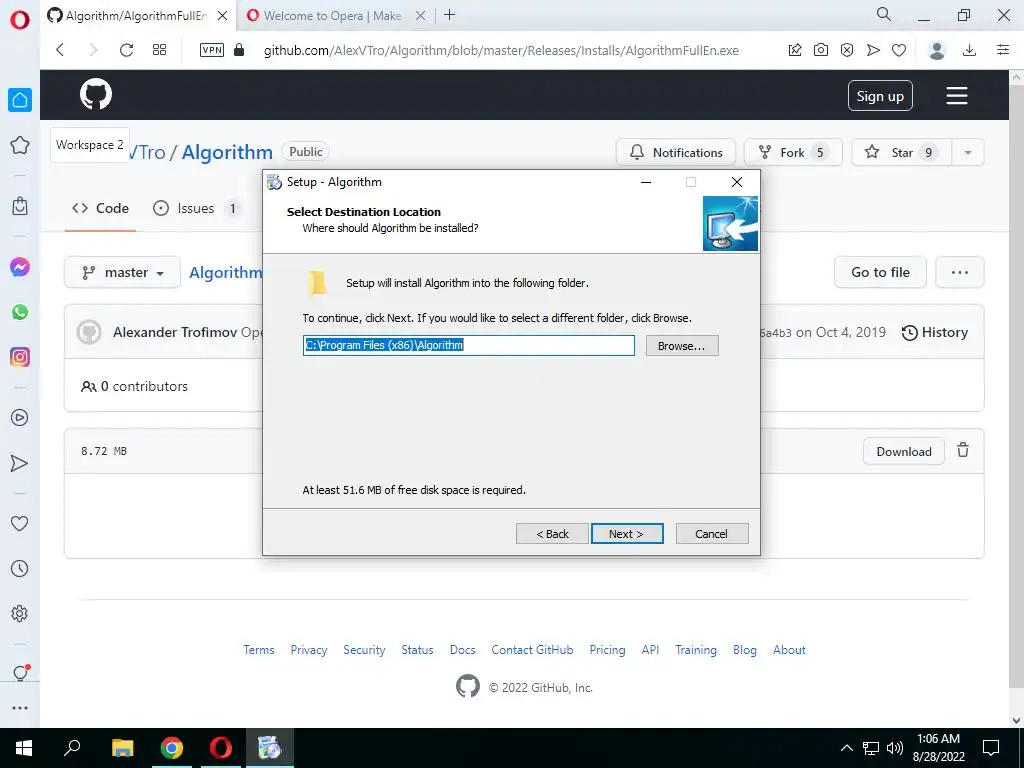
Task: Download the file
Action: coord(904,451)
